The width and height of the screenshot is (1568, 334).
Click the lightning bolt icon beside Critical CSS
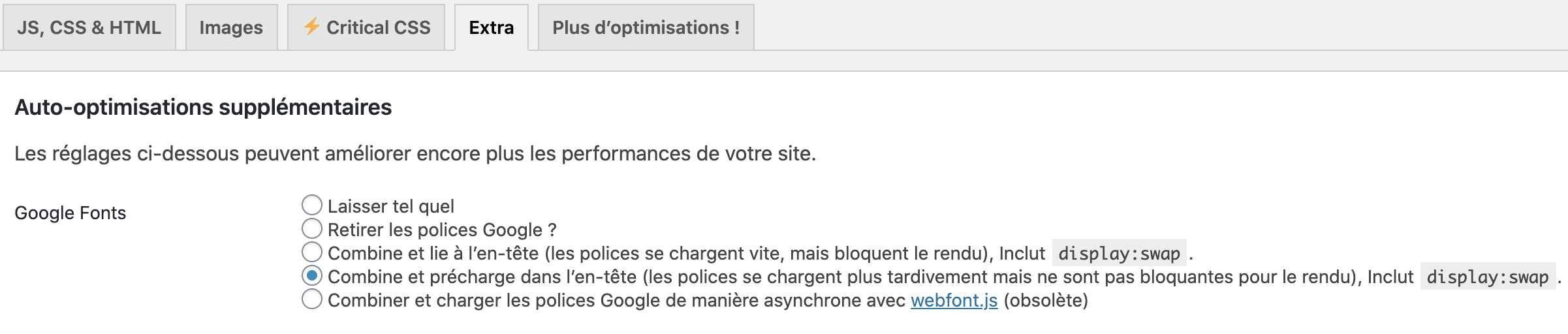312,26
